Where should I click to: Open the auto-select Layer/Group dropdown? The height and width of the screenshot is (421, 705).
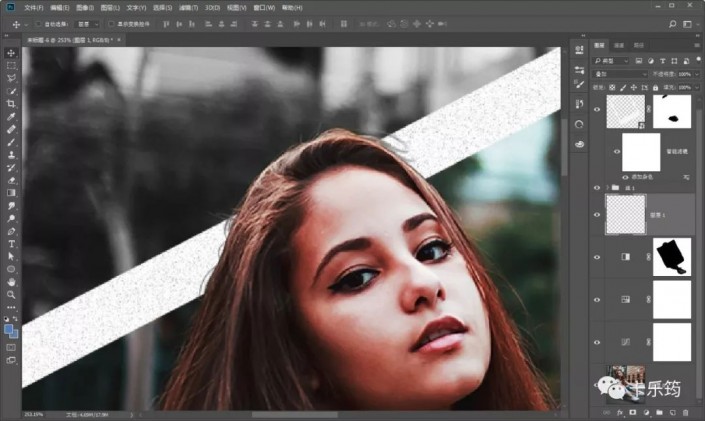(x=87, y=24)
